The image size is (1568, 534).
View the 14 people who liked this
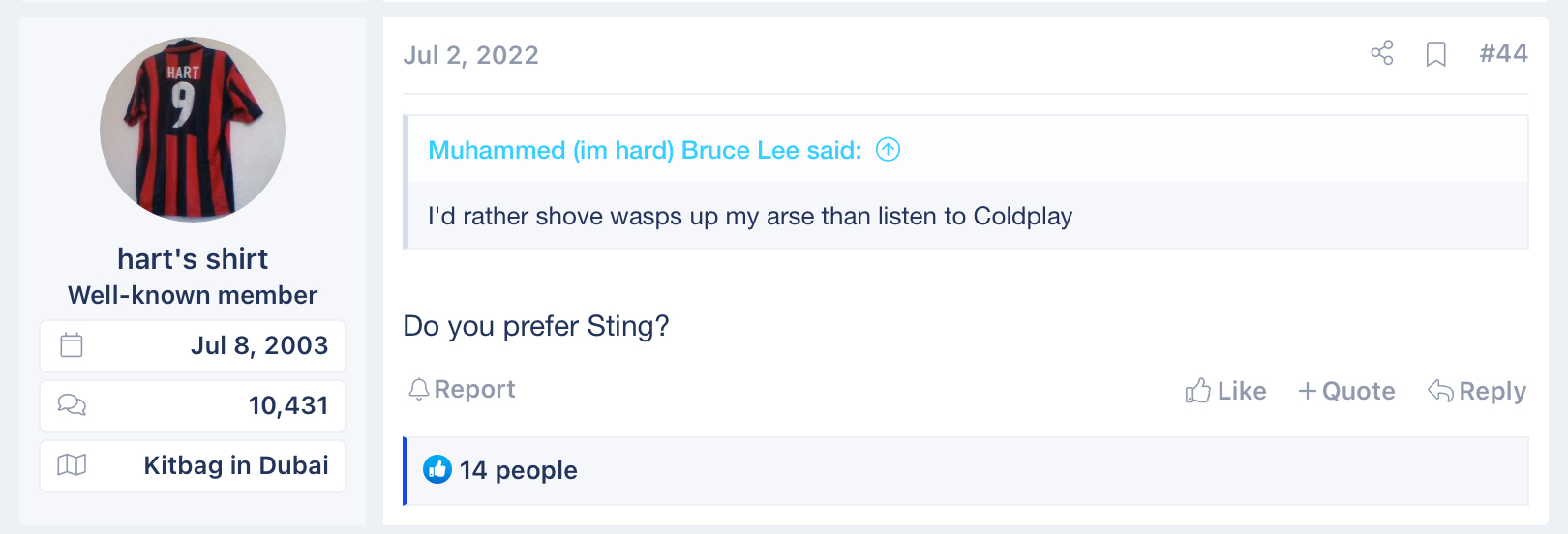pos(518,470)
